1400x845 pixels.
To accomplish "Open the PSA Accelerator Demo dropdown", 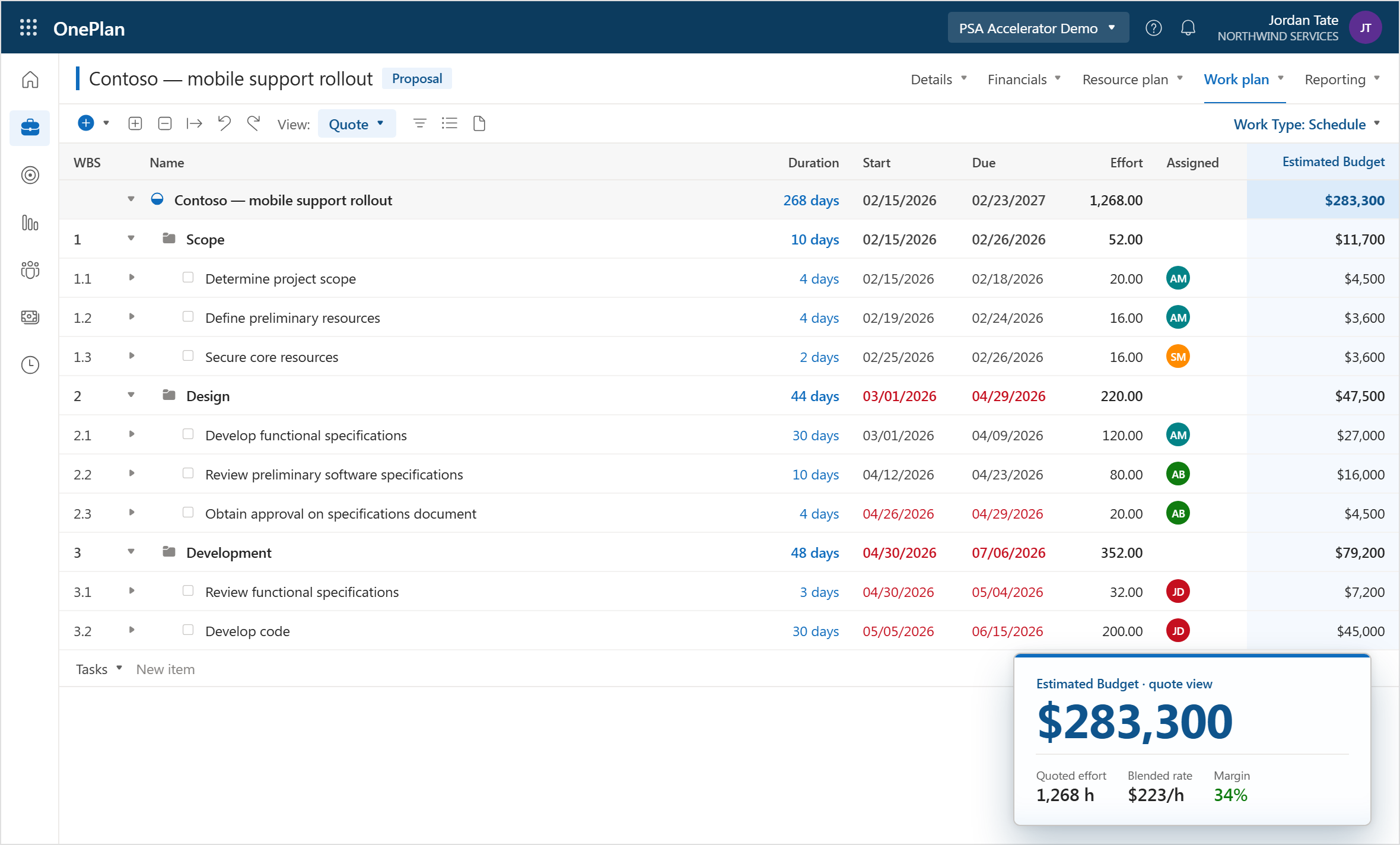I will pos(1038,28).
